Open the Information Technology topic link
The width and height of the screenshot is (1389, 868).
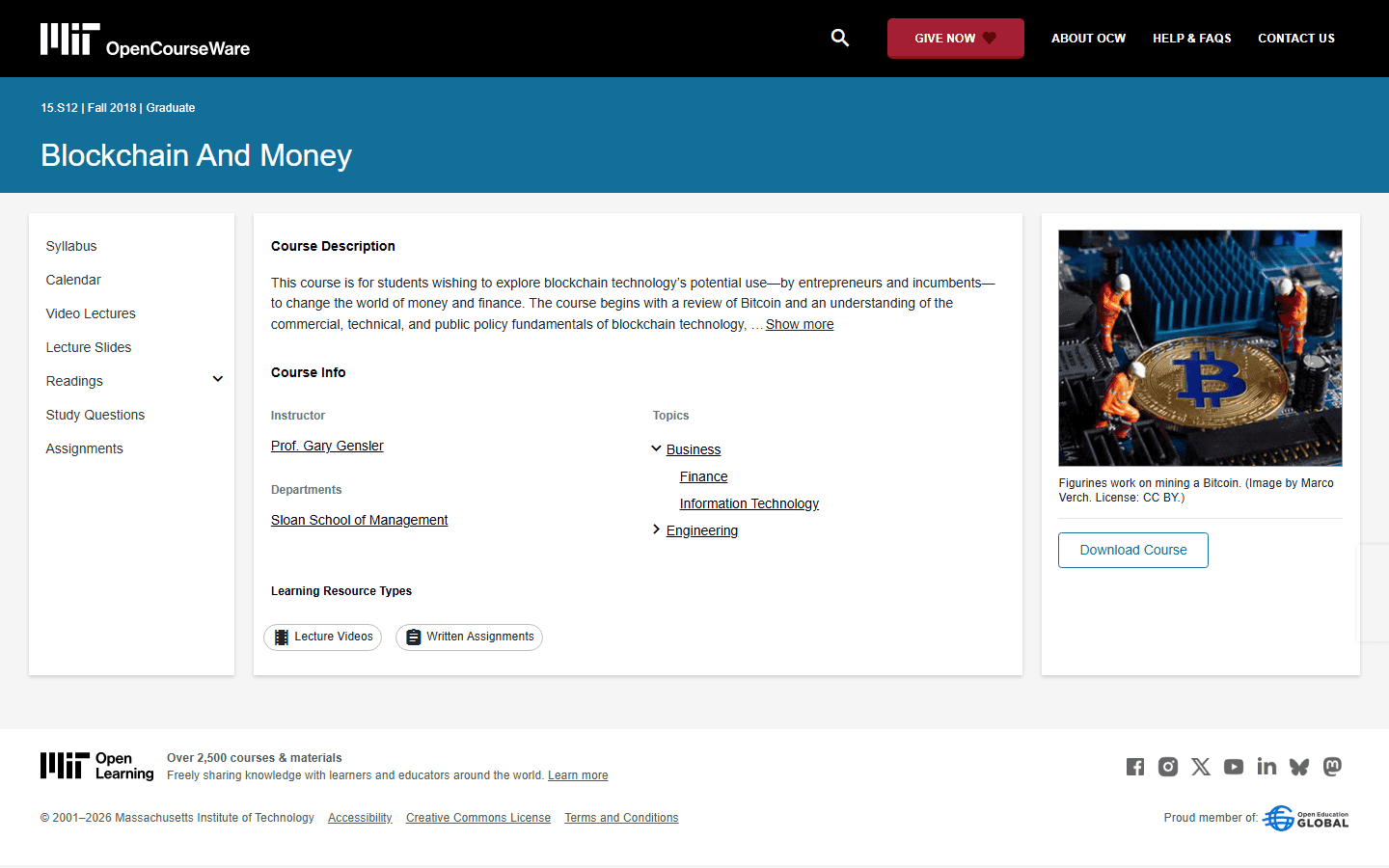tap(749, 503)
